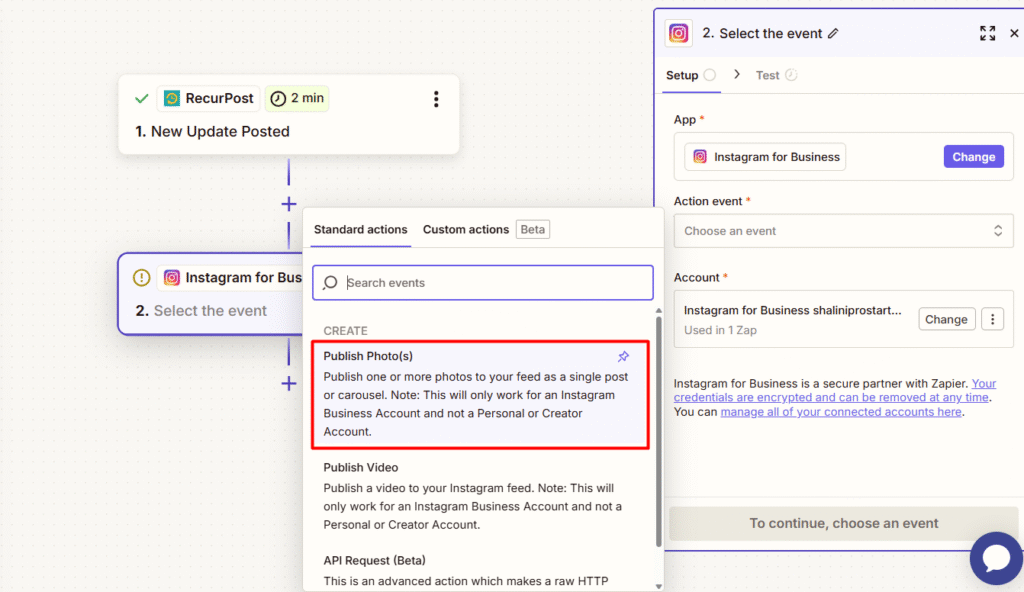Open the three-dot menu on RecurPost step
The height and width of the screenshot is (592, 1024).
point(436,99)
